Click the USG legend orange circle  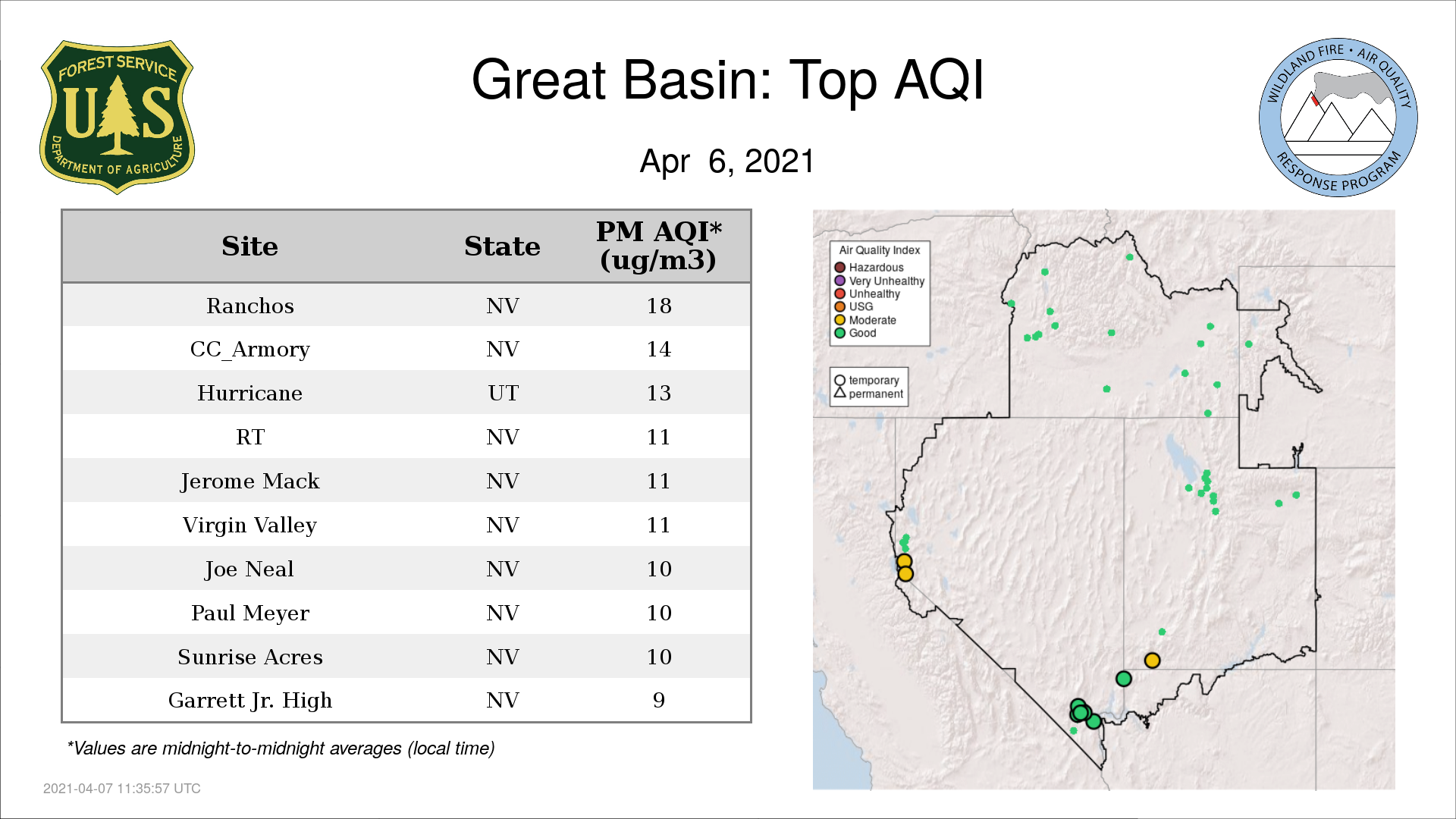tap(839, 306)
